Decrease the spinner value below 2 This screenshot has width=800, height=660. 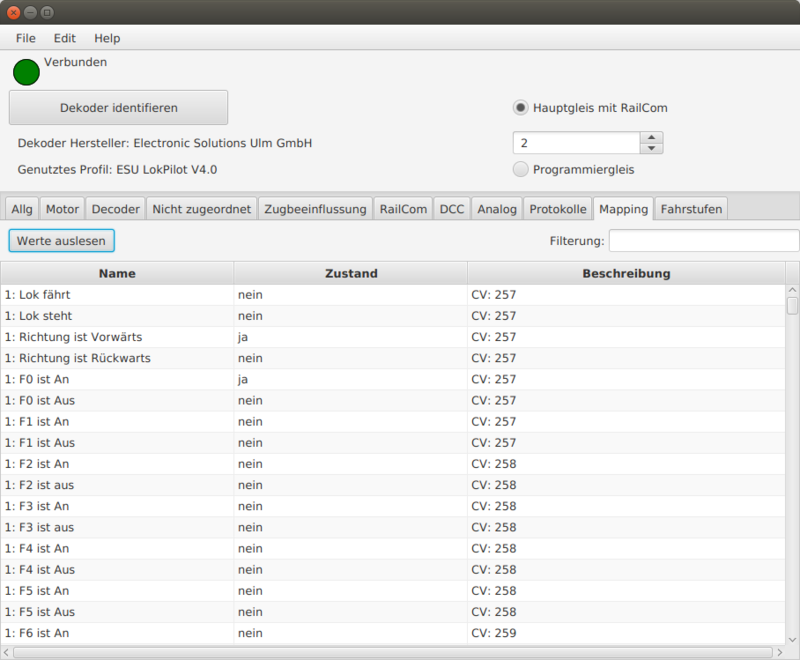(x=652, y=148)
